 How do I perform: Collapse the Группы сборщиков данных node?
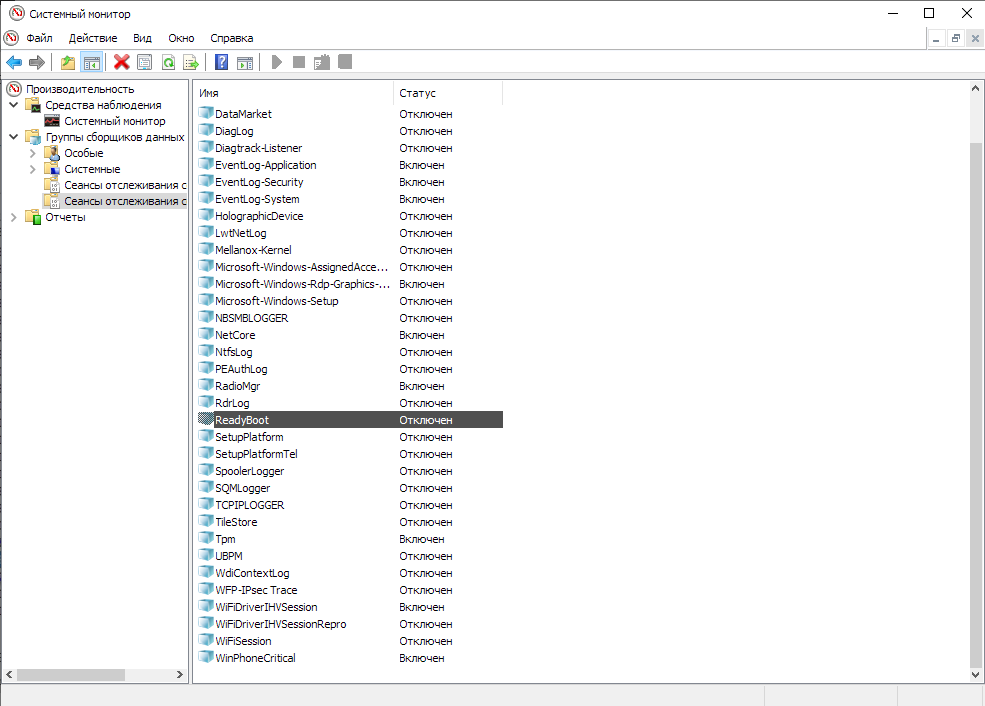tap(14, 136)
